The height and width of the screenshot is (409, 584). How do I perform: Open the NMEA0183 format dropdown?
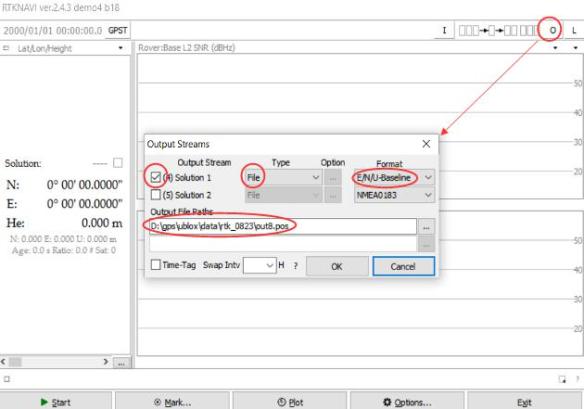click(394, 195)
